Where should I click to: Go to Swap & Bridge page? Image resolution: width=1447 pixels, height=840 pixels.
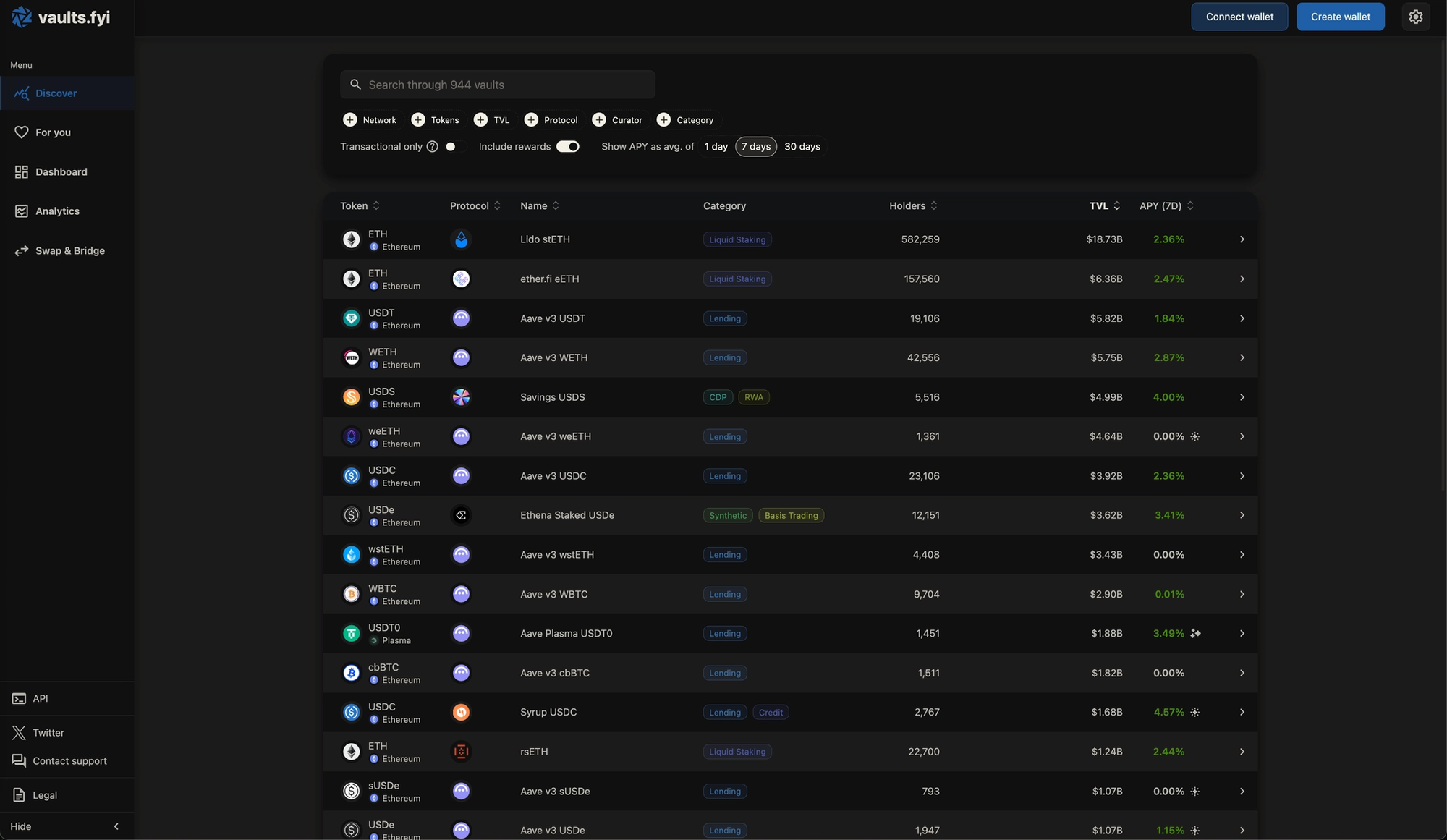[69, 251]
